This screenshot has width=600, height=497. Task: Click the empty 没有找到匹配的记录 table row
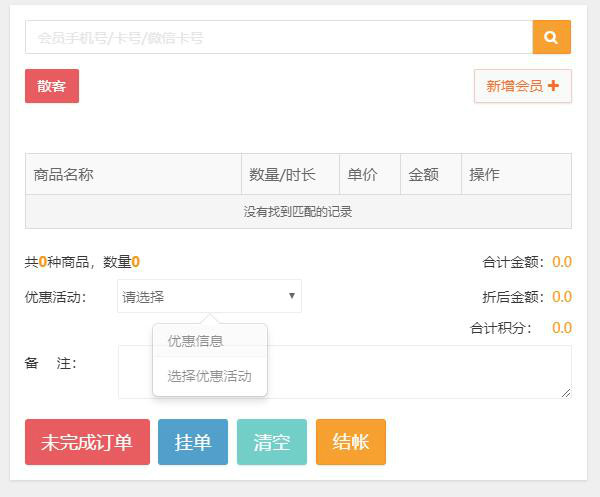(298, 212)
